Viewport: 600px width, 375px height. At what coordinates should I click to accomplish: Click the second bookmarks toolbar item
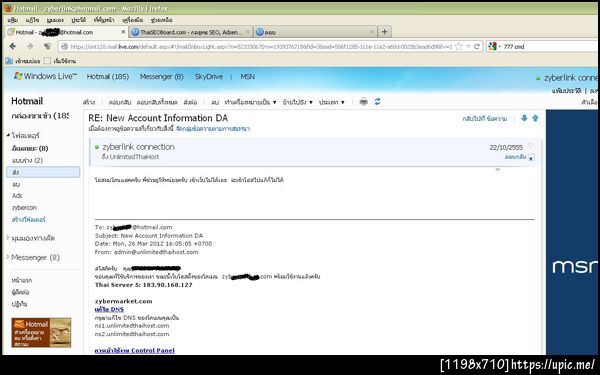pos(60,61)
